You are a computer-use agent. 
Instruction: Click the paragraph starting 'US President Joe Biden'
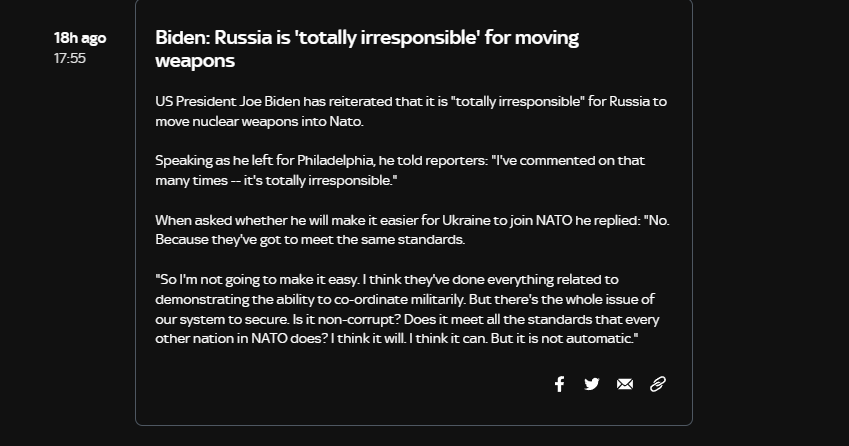click(x=411, y=111)
